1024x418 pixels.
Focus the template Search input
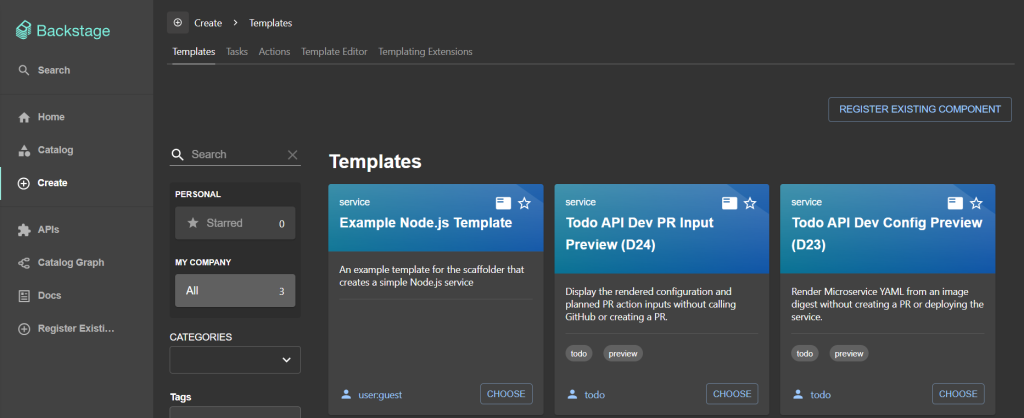tap(236, 155)
